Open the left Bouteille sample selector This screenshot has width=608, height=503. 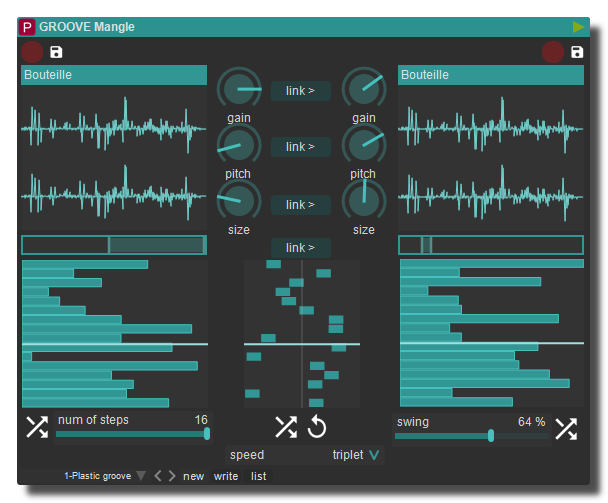tap(113, 75)
